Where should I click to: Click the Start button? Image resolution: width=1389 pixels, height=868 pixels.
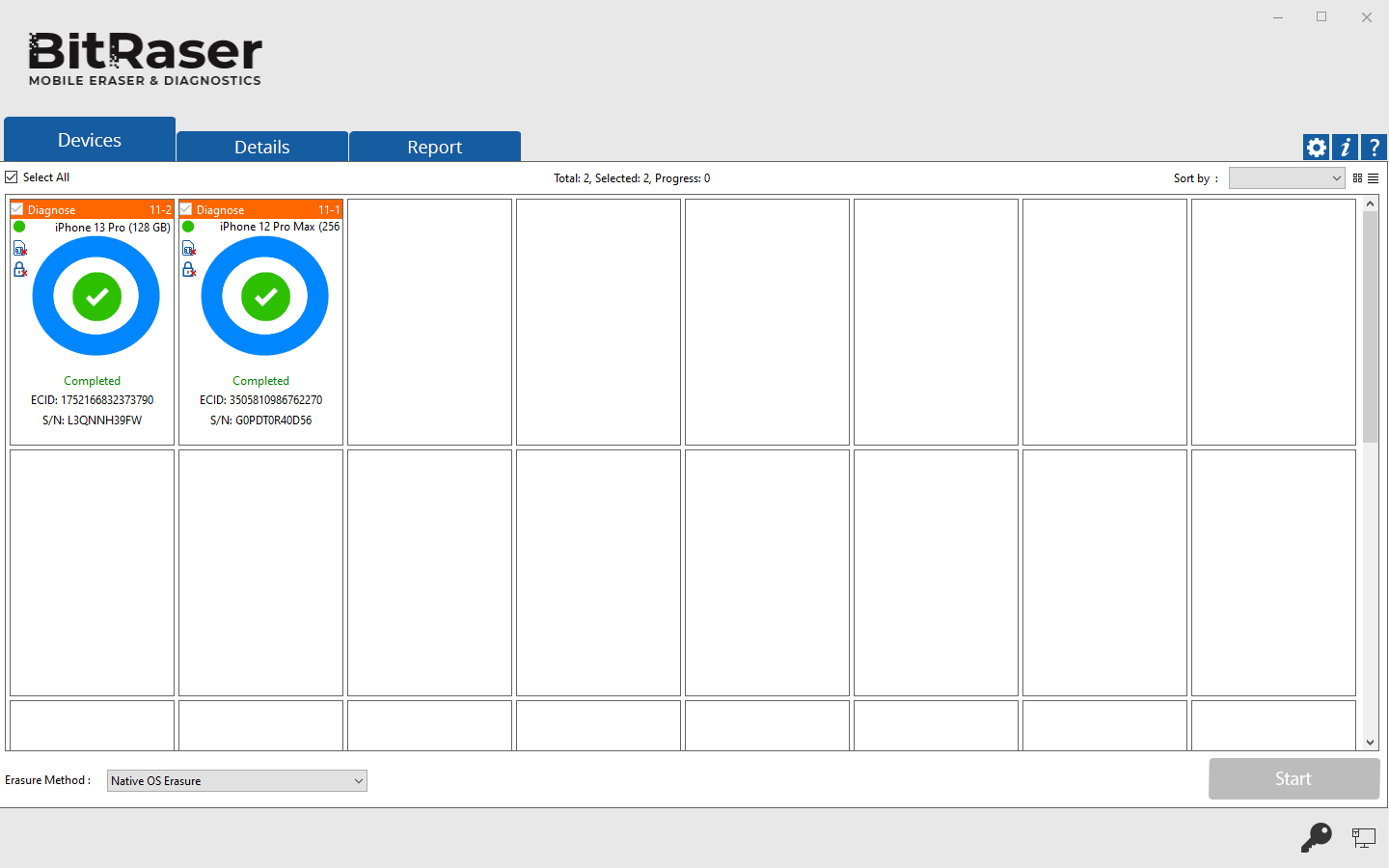coord(1294,778)
